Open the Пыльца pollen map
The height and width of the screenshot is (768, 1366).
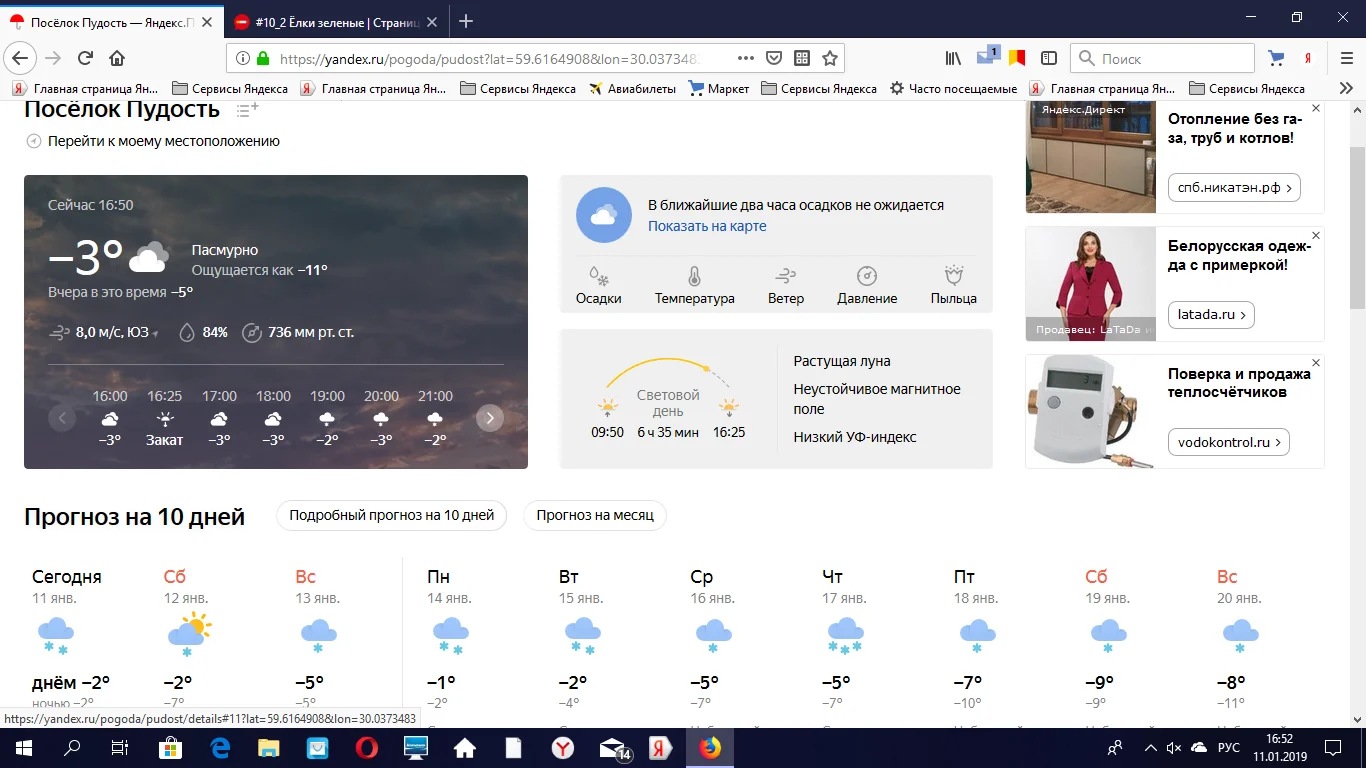tap(953, 285)
